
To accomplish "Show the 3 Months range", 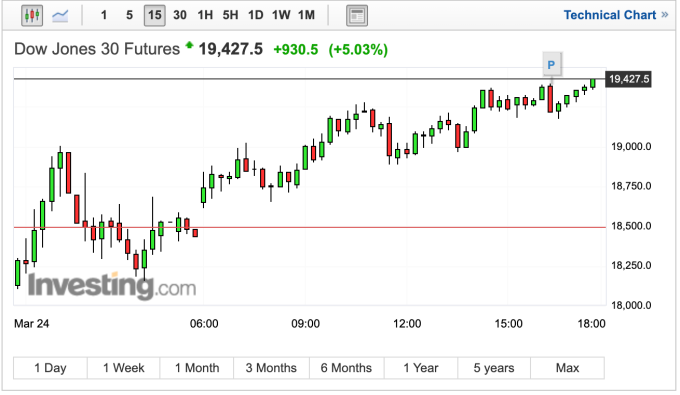I will (x=271, y=368).
